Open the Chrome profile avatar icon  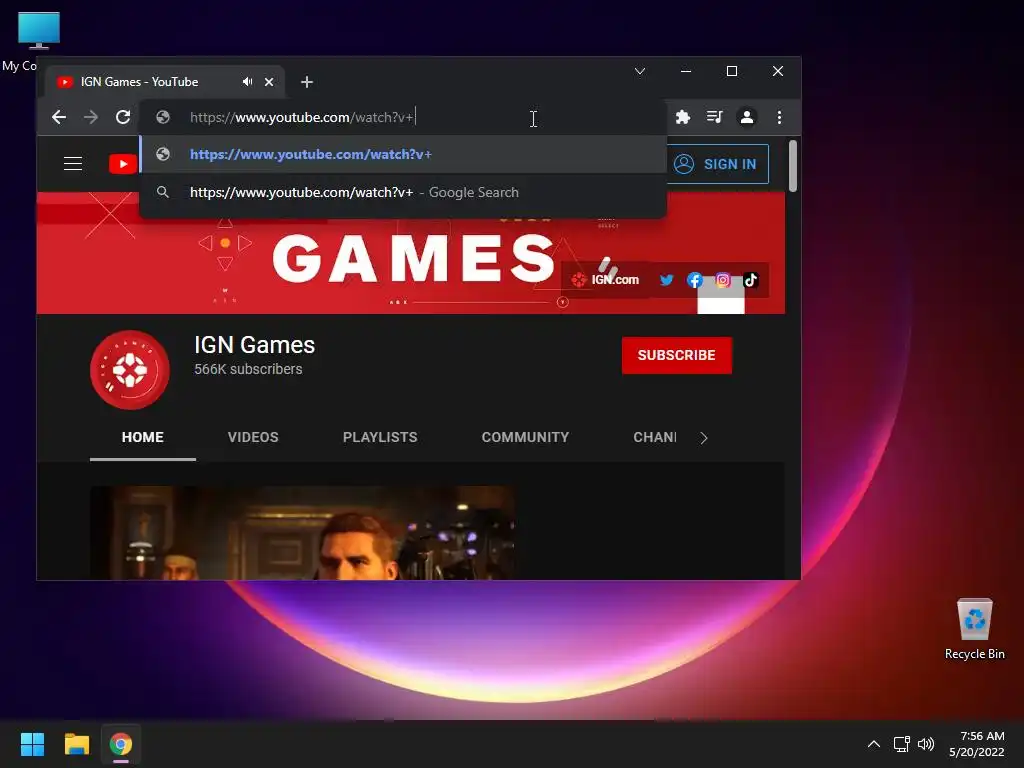coord(746,117)
